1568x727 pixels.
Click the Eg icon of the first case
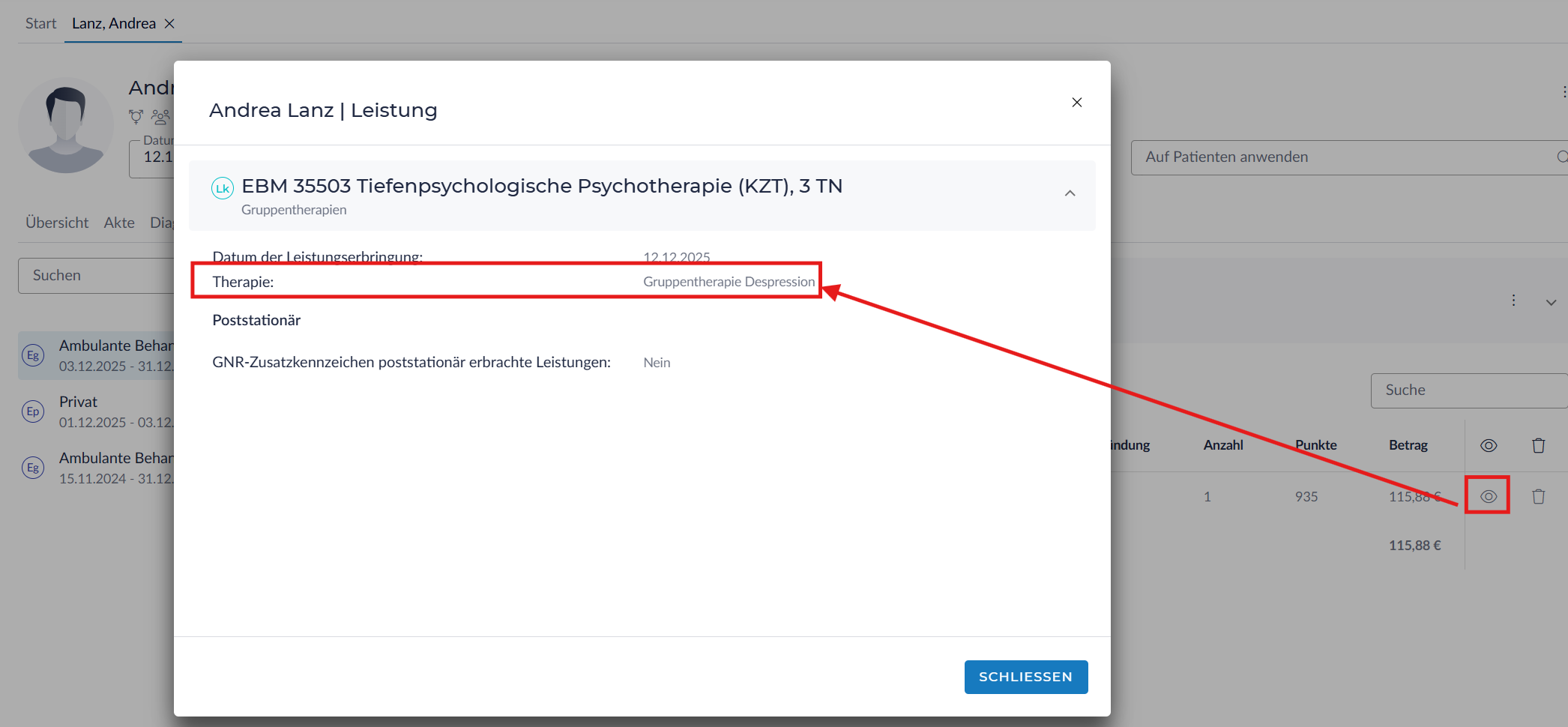click(33, 355)
